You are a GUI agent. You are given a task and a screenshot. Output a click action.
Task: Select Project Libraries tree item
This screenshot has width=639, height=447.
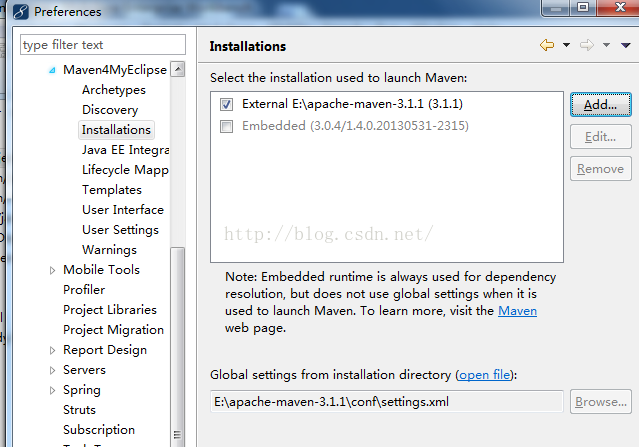coord(110,310)
